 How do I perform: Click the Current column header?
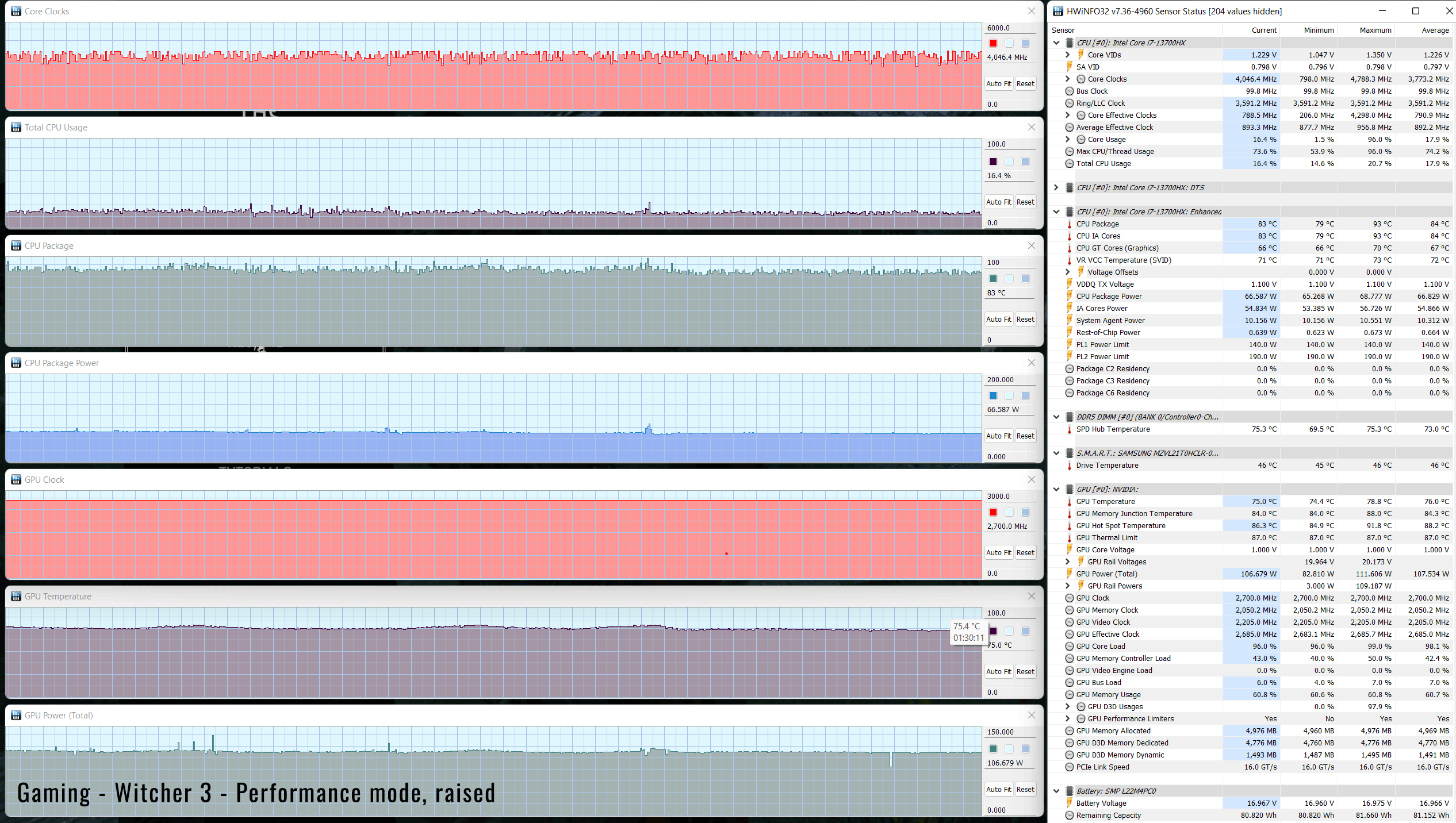pos(1251,30)
